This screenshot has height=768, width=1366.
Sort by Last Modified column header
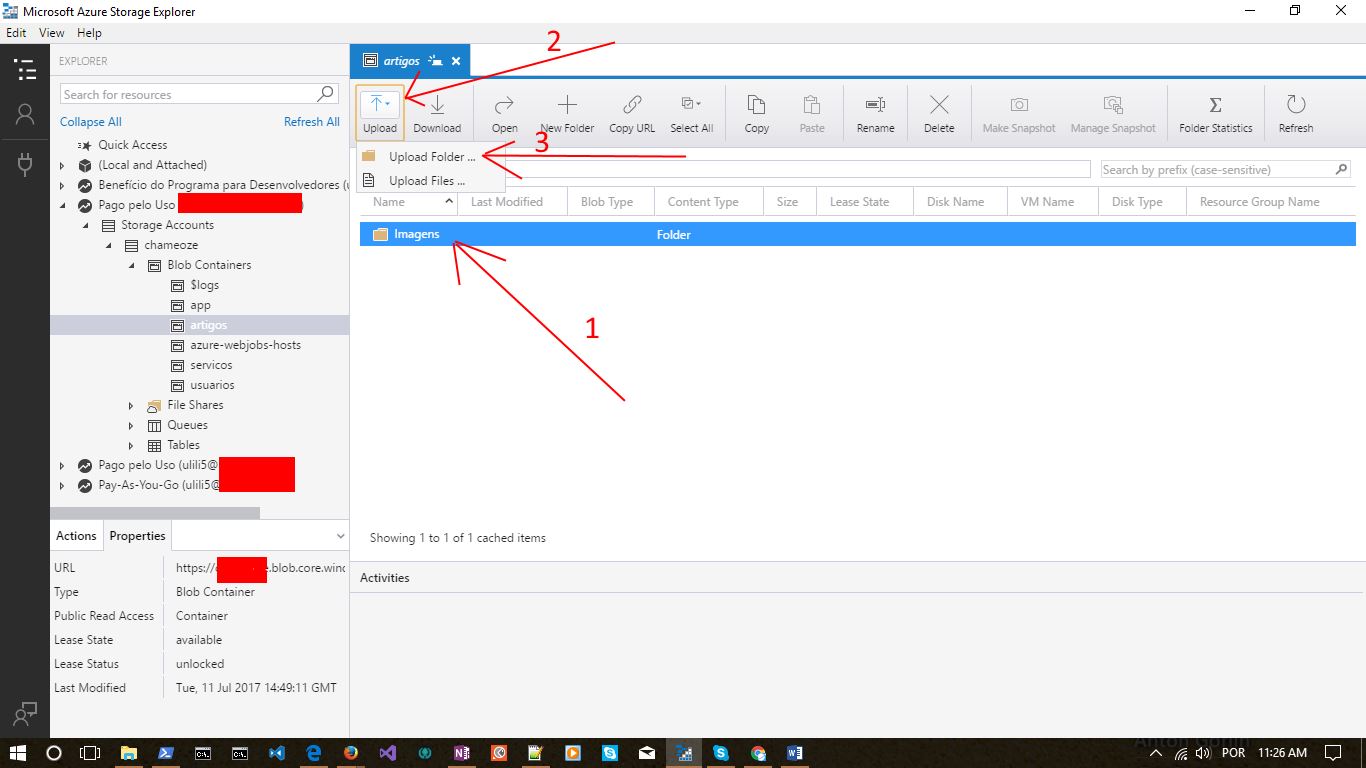click(512, 201)
